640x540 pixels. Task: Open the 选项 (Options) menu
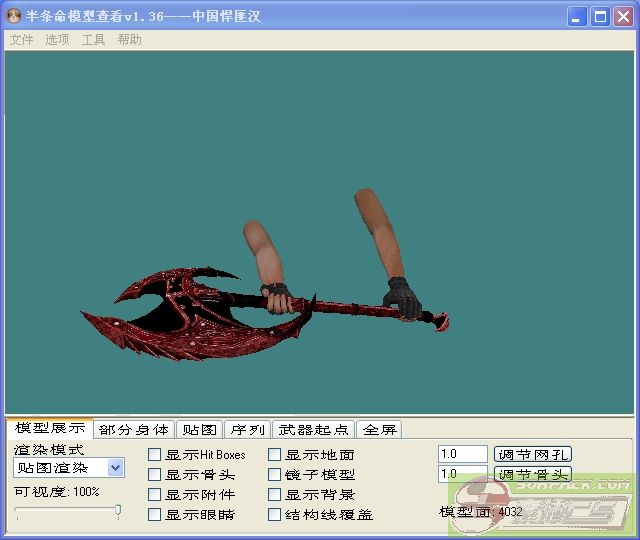point(57,40)
